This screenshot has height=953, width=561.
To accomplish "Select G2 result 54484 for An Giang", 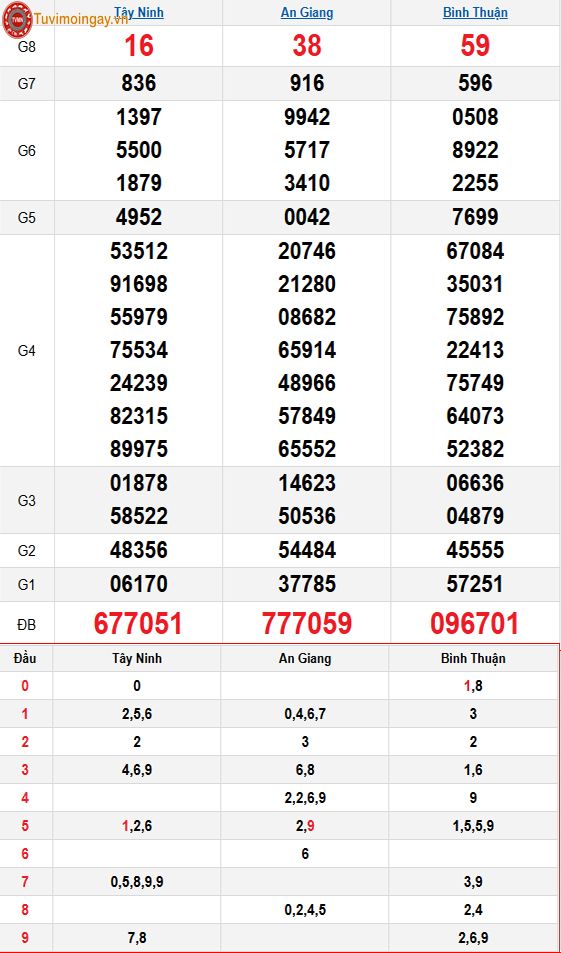I will pyautogui.click(x=307, y=550).
